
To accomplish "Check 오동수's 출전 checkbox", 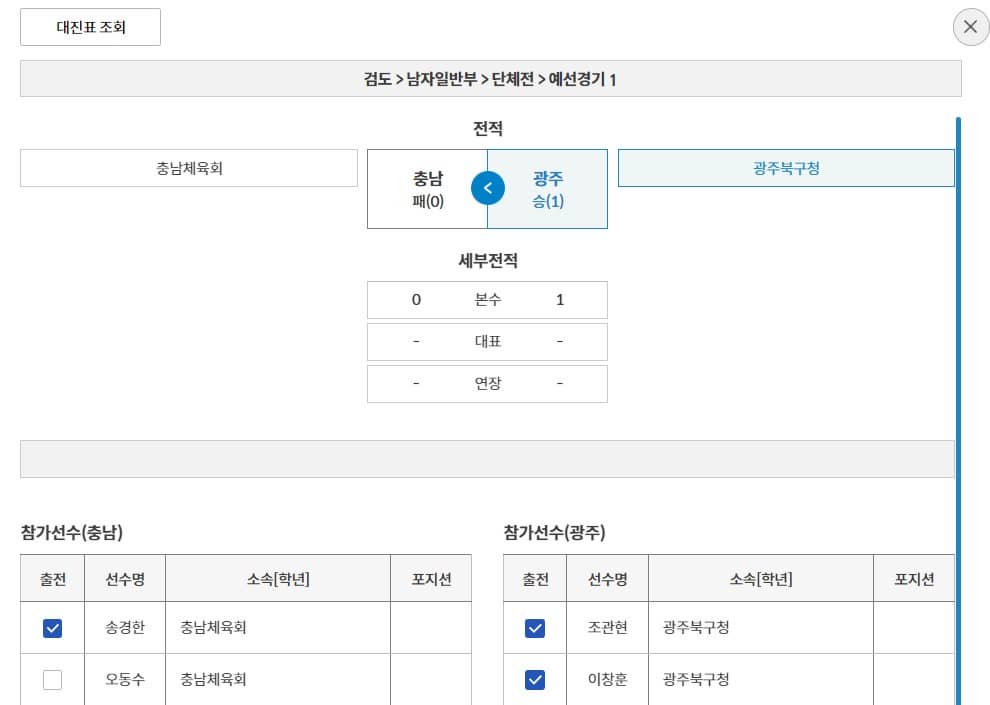I will 52,680.
